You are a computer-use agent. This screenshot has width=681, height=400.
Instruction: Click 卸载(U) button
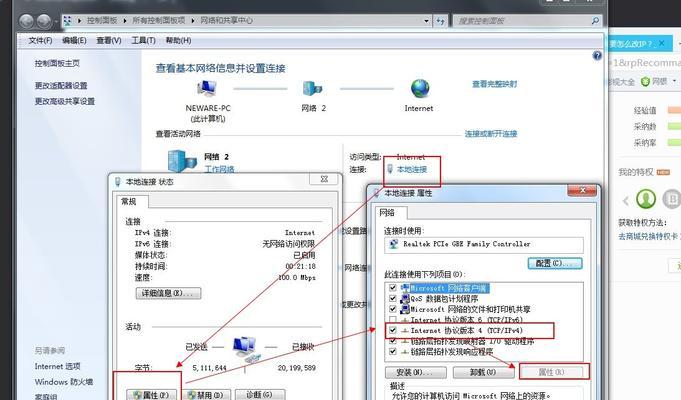[483, 372]
